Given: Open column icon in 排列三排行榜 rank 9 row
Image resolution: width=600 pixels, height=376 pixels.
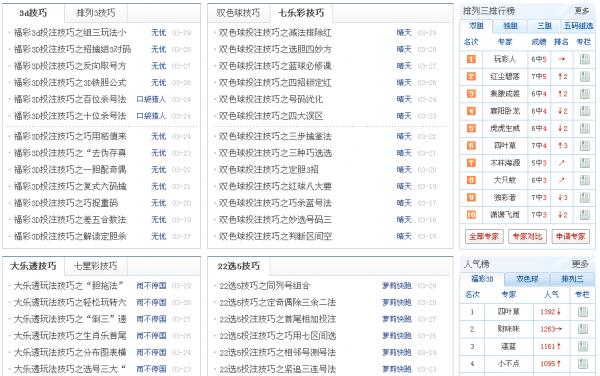Looking at the screenshot, I should [584, 197].
